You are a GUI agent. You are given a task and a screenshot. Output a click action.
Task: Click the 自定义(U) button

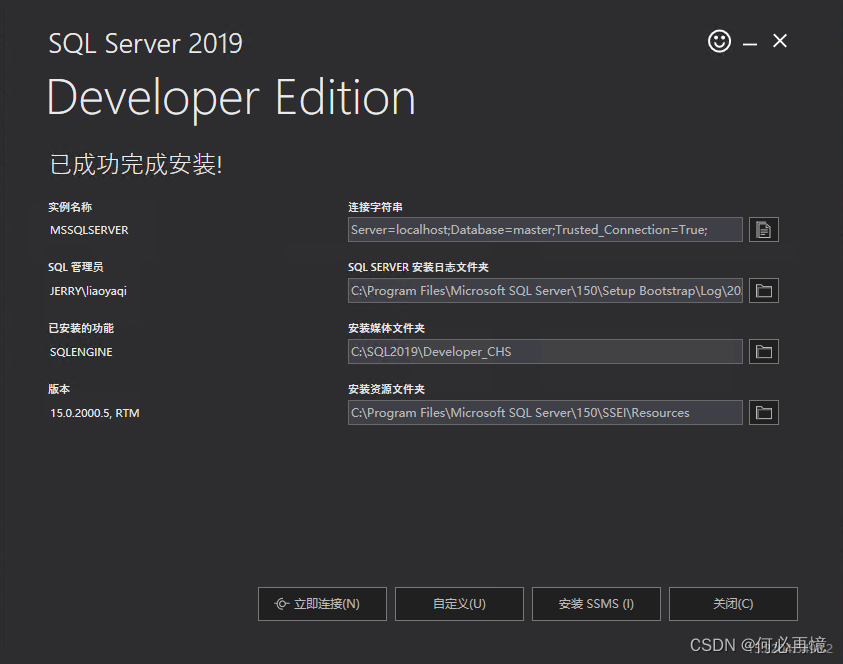click(459, 604)
